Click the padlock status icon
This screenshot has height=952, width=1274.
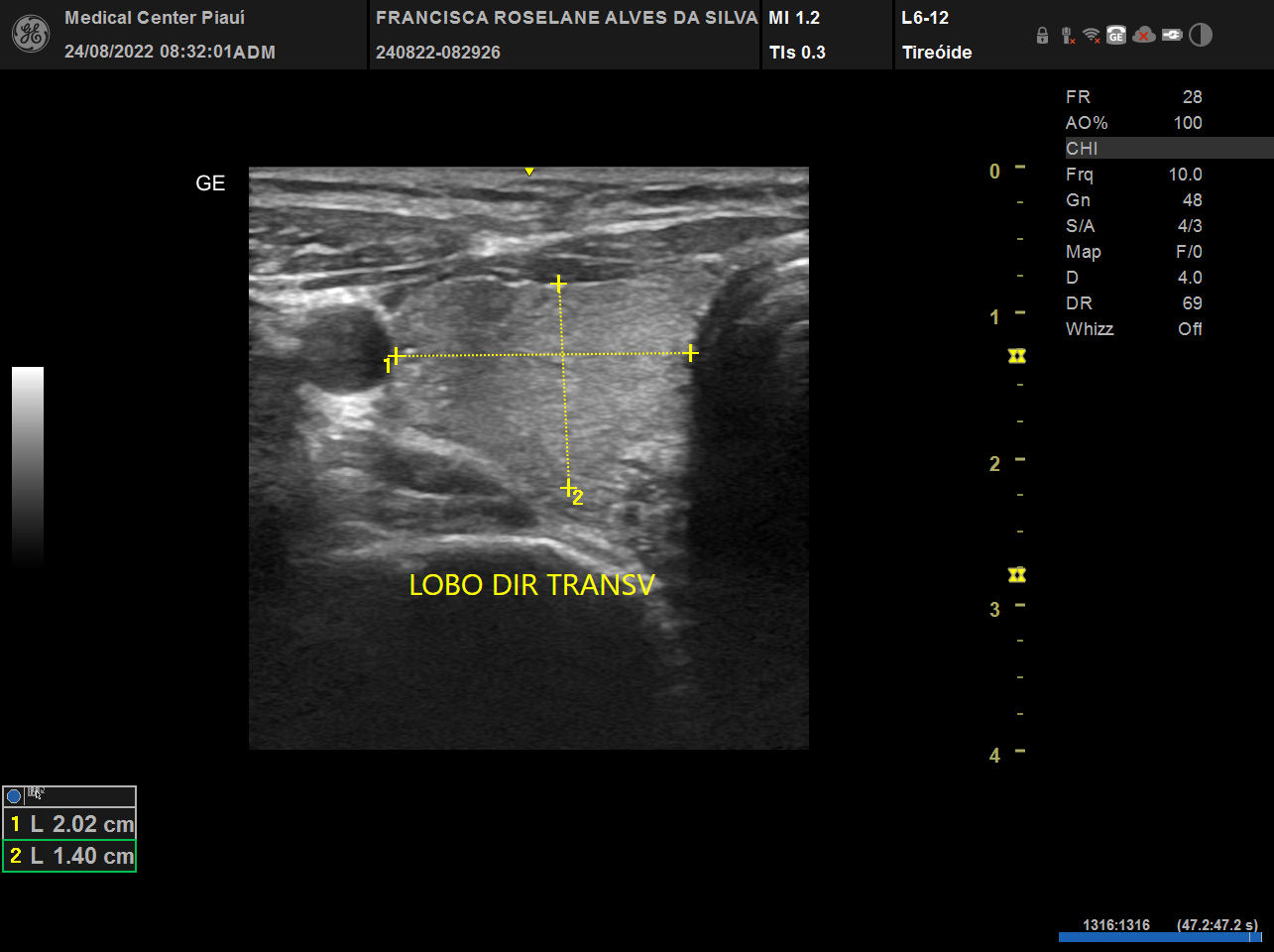click(x=1042, y=36)
